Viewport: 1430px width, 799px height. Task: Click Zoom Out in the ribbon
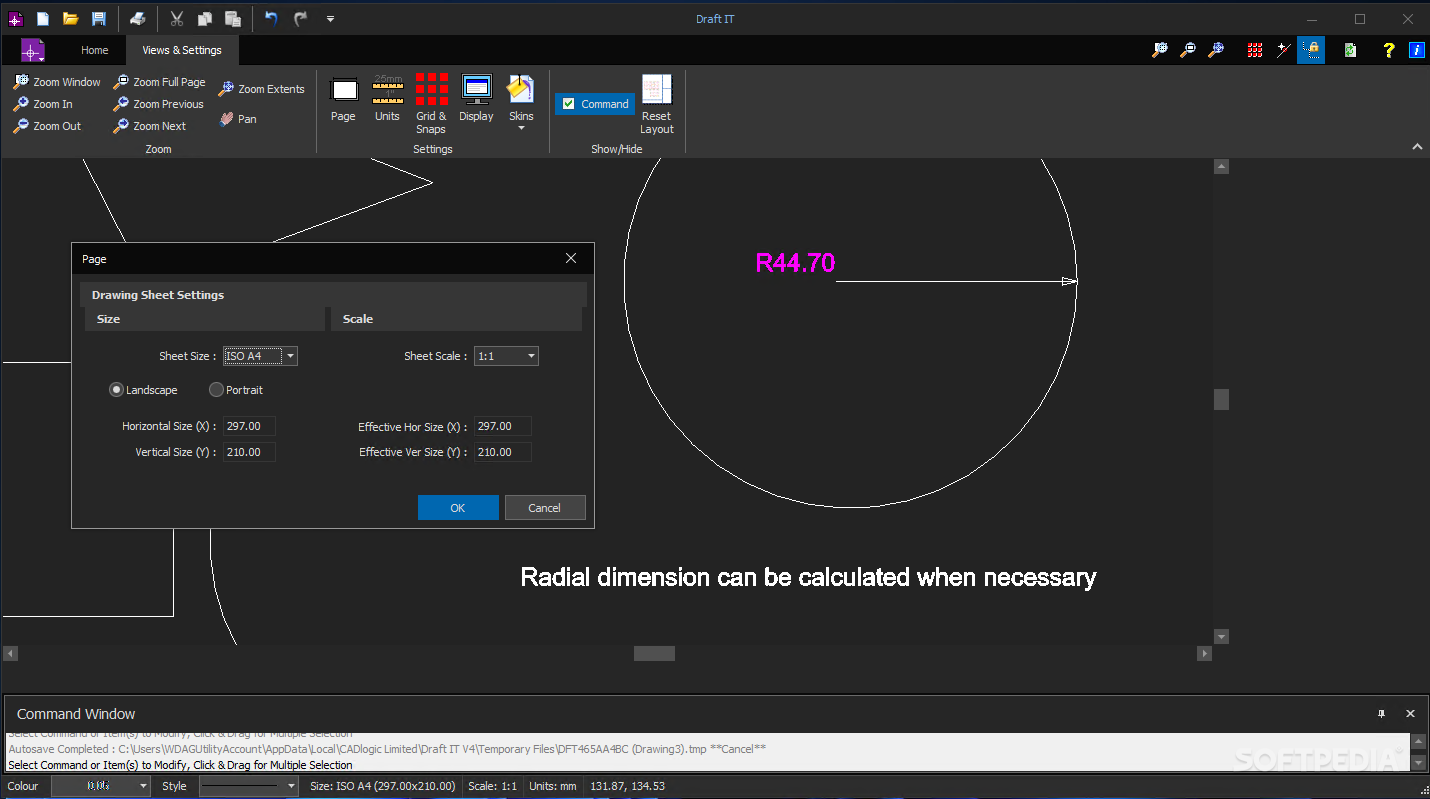tap(47, 126)
